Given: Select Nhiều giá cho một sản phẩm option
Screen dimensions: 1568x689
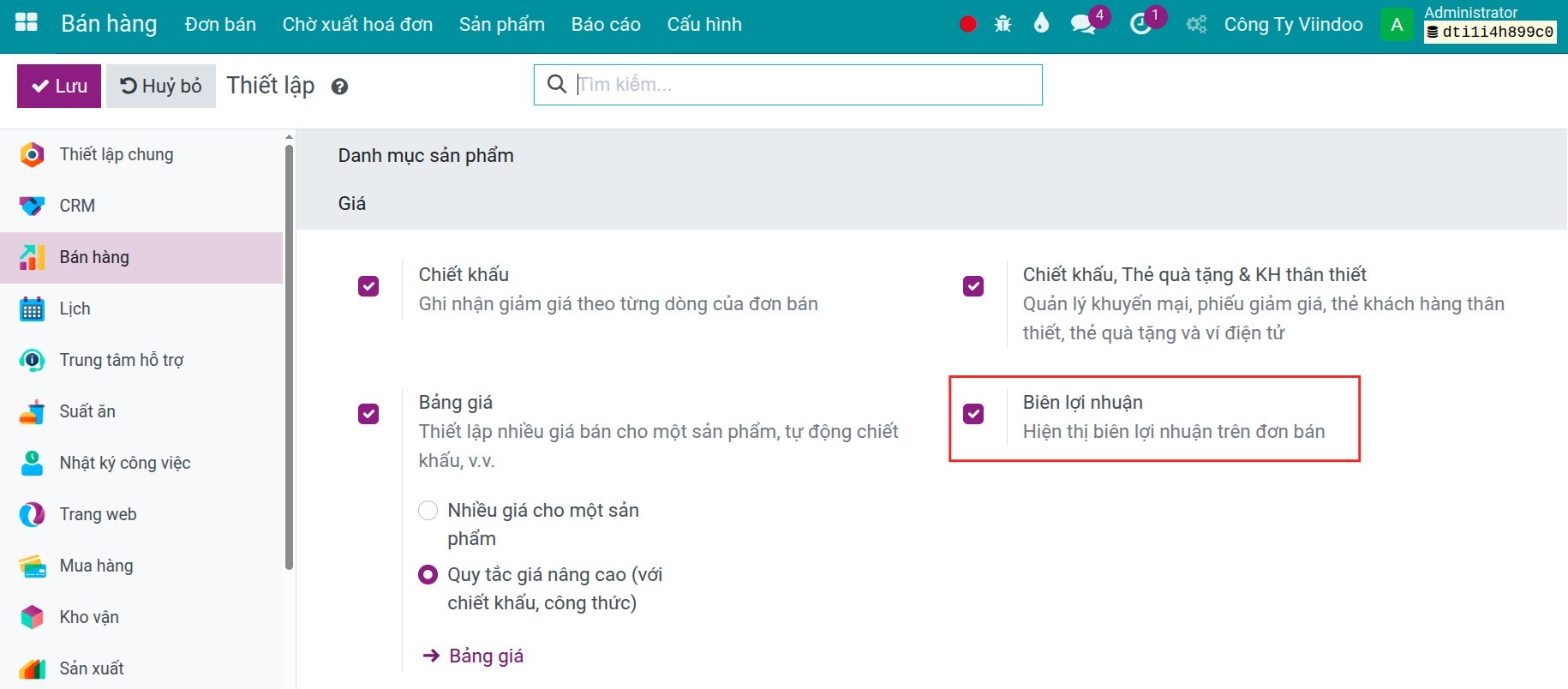Looking at the screenshot, I should pos(428,511).
